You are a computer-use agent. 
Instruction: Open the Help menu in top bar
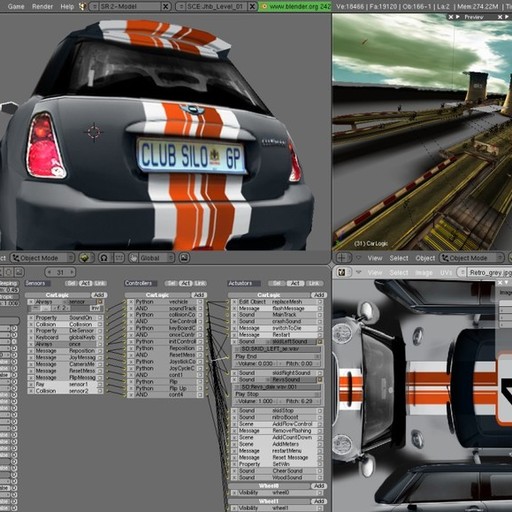click(x=67, y=6)
